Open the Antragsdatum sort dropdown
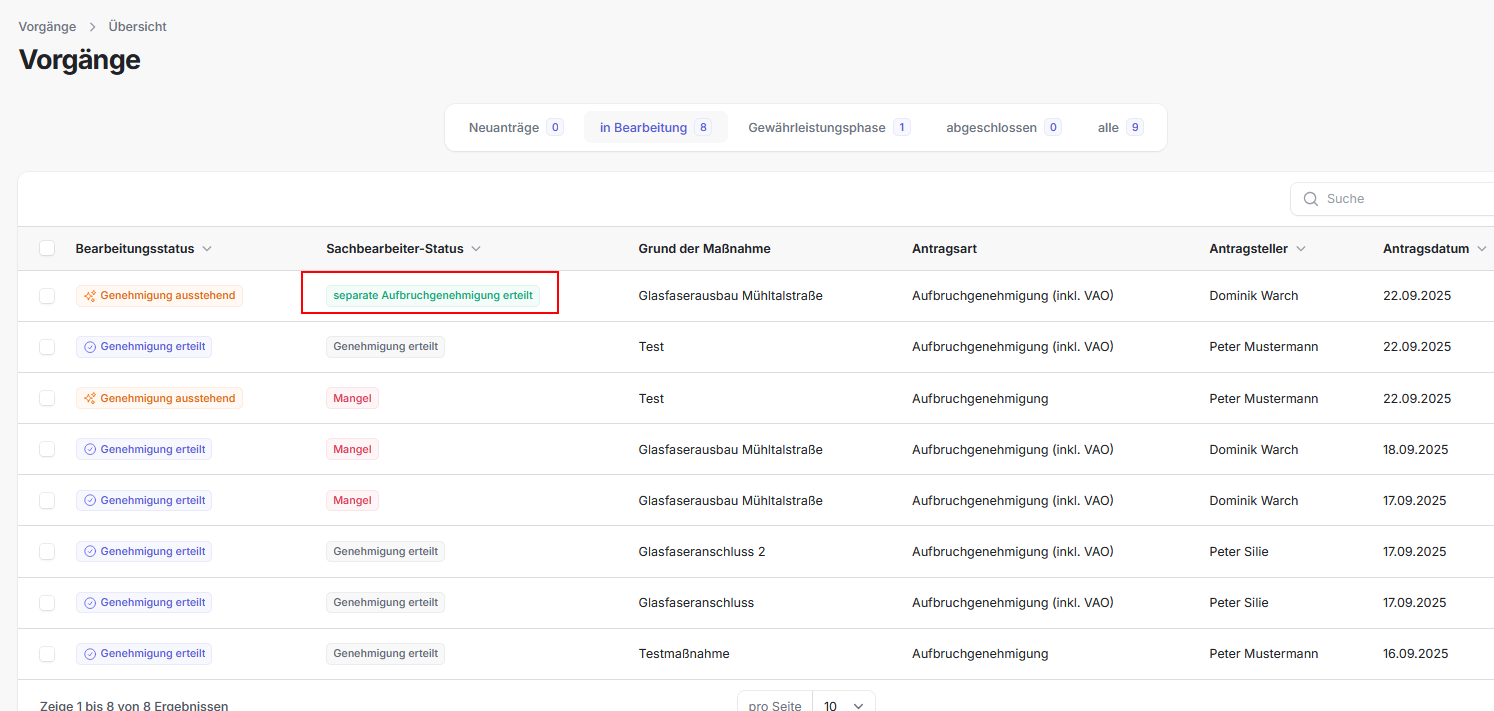Viewport: 1494px width, 711px height. tap(1481, 248)
